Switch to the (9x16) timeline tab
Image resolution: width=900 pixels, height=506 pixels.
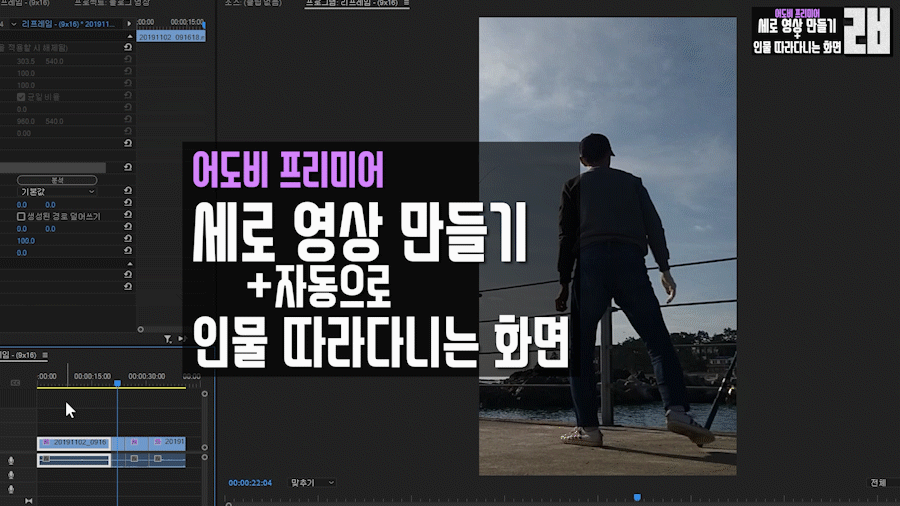point(18,355)
